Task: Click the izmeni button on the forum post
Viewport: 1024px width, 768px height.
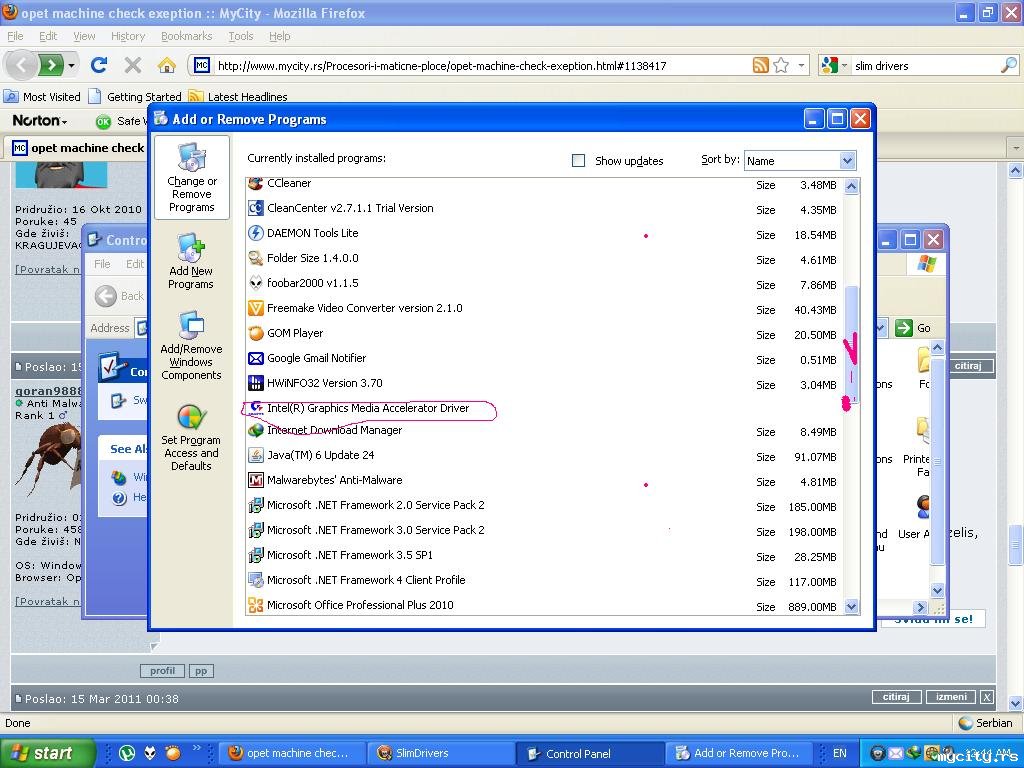Action: 951,697
